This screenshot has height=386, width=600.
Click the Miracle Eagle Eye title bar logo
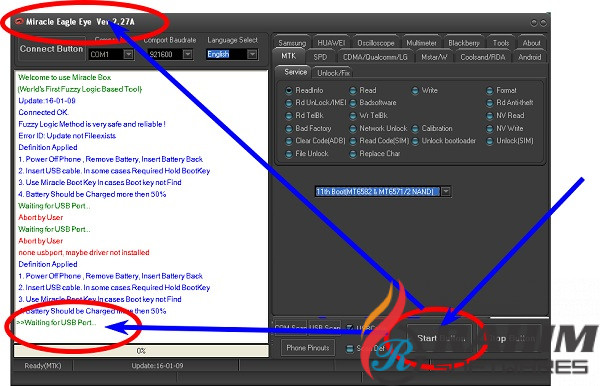[19, 22]
